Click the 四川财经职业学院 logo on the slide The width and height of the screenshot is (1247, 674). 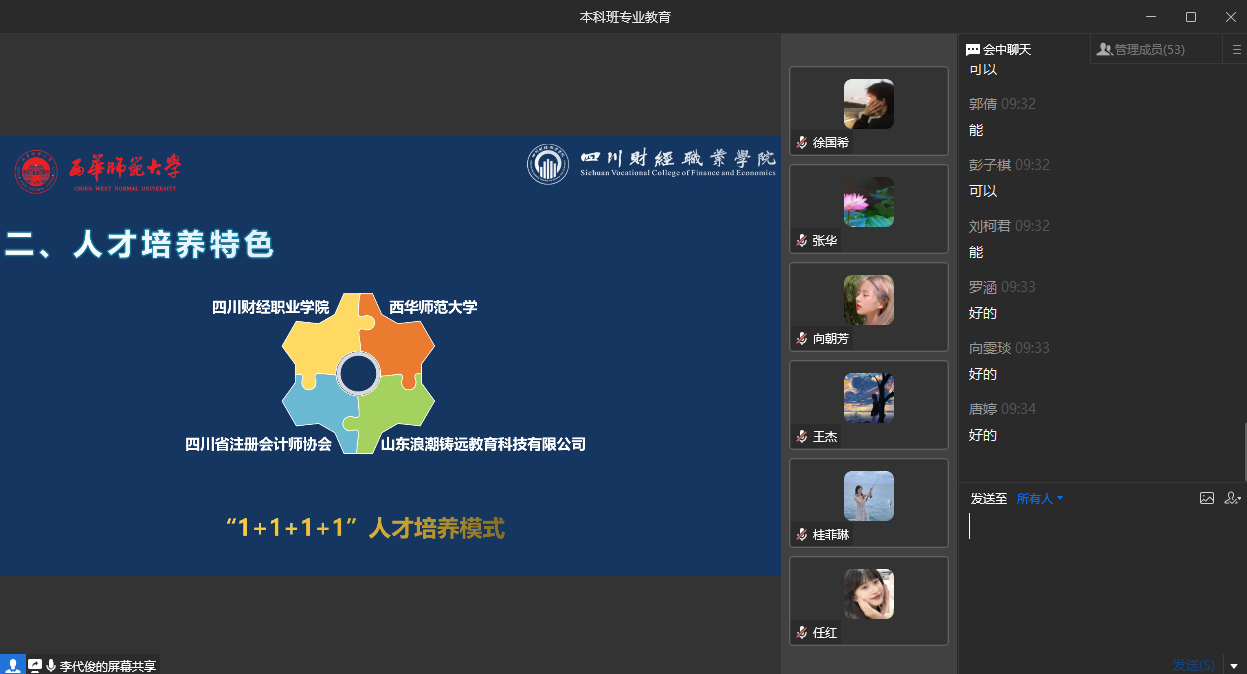tap(652, 164)
